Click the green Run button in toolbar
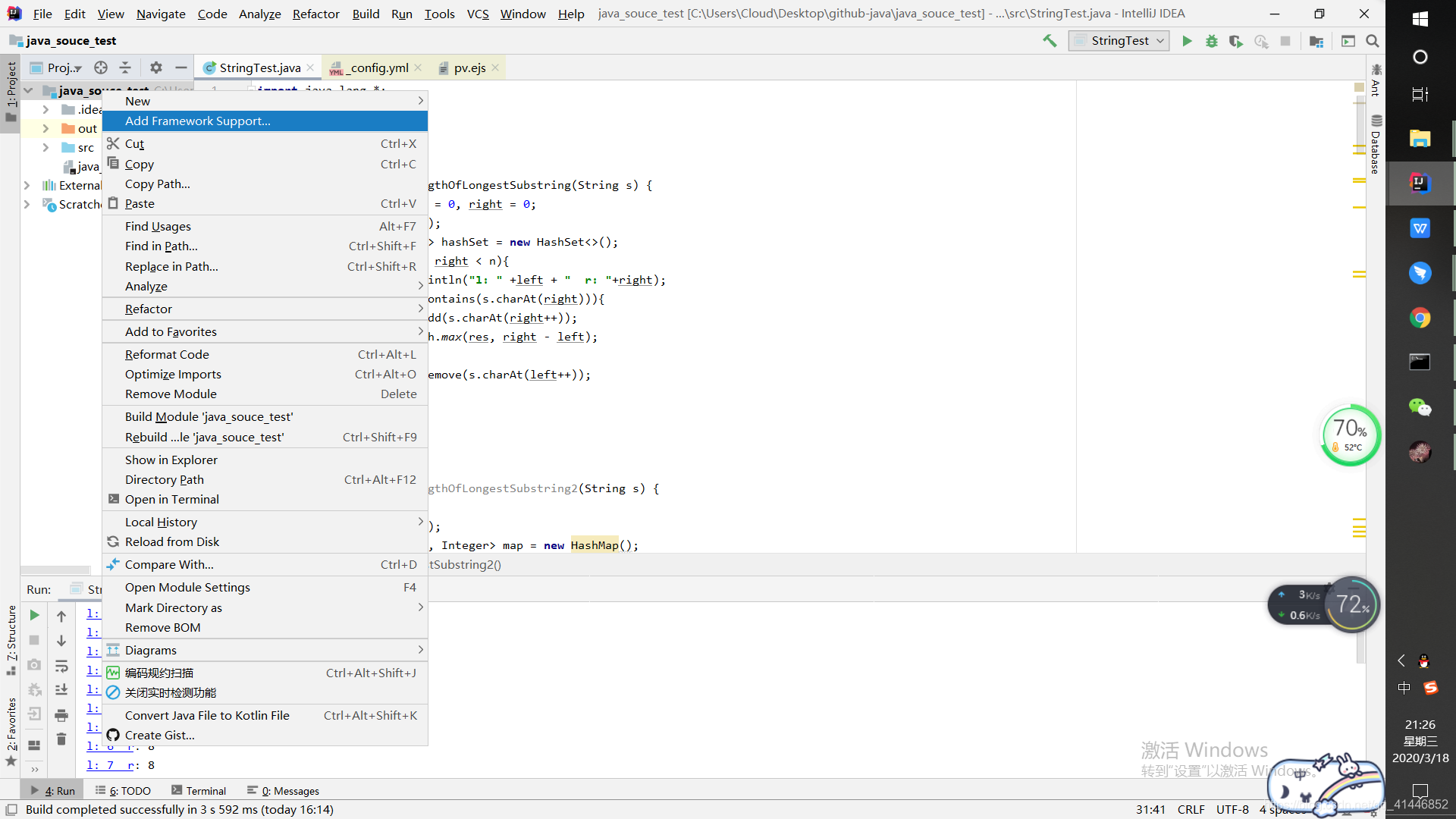Image resolution: width=1456 pixels, height=819 pixels. coord(1187,41)
